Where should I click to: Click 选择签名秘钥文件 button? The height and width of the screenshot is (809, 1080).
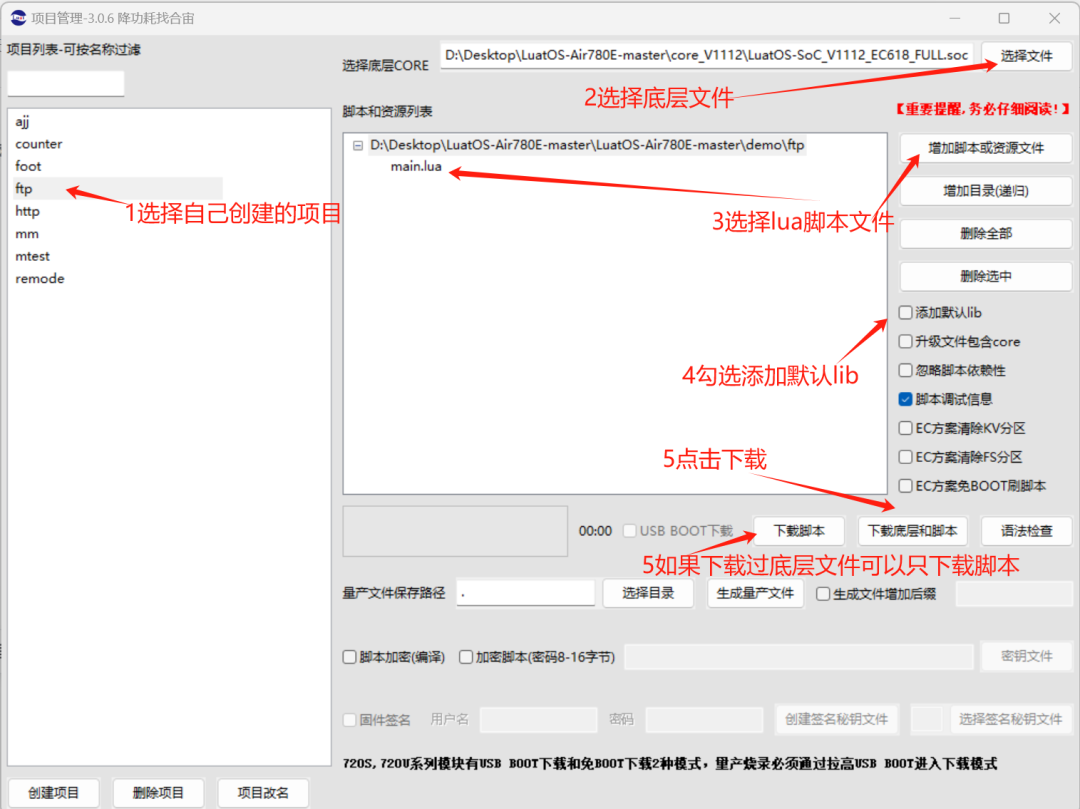1010,719
